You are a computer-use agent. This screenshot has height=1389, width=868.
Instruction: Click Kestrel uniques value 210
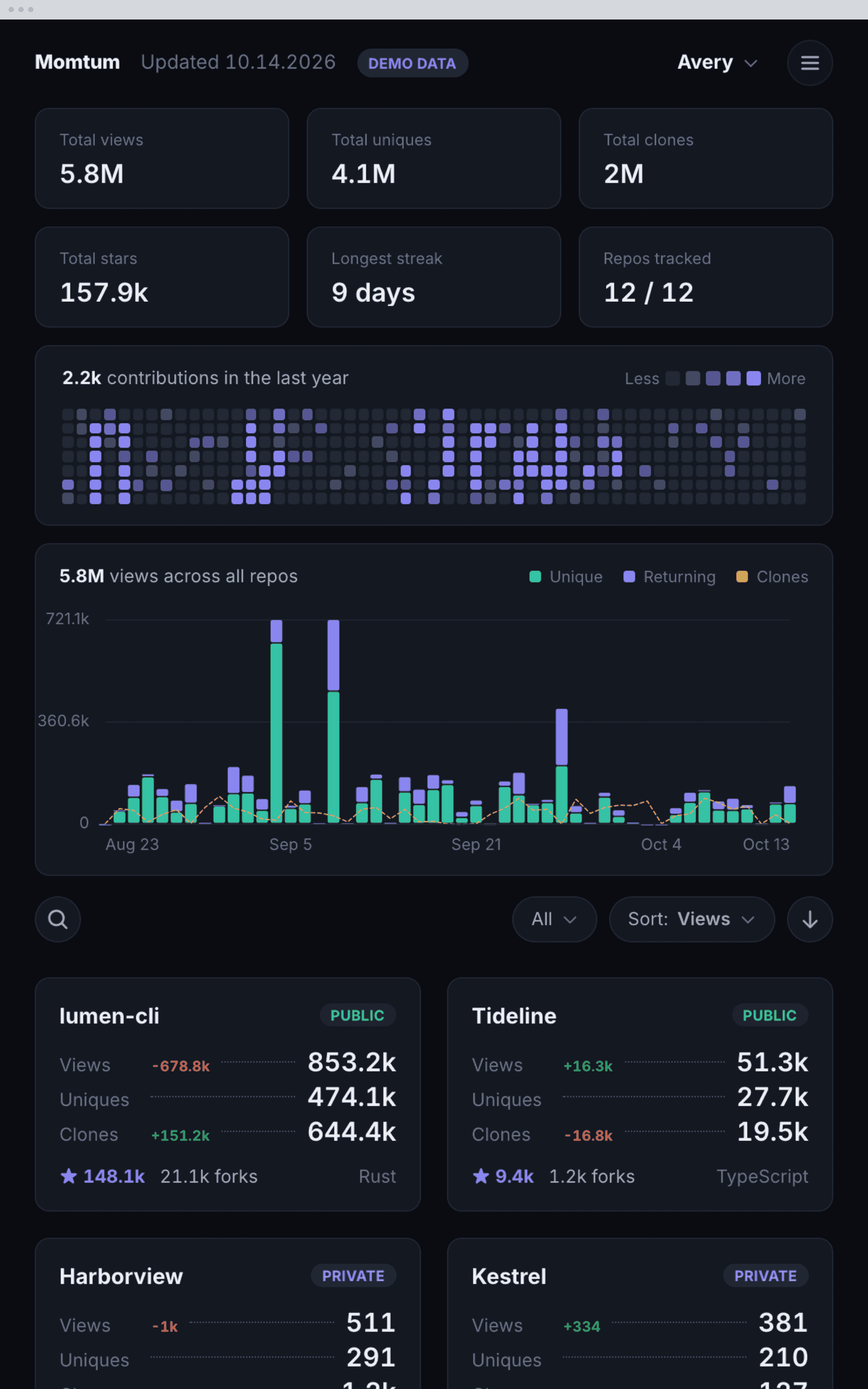coord(783,1357)
